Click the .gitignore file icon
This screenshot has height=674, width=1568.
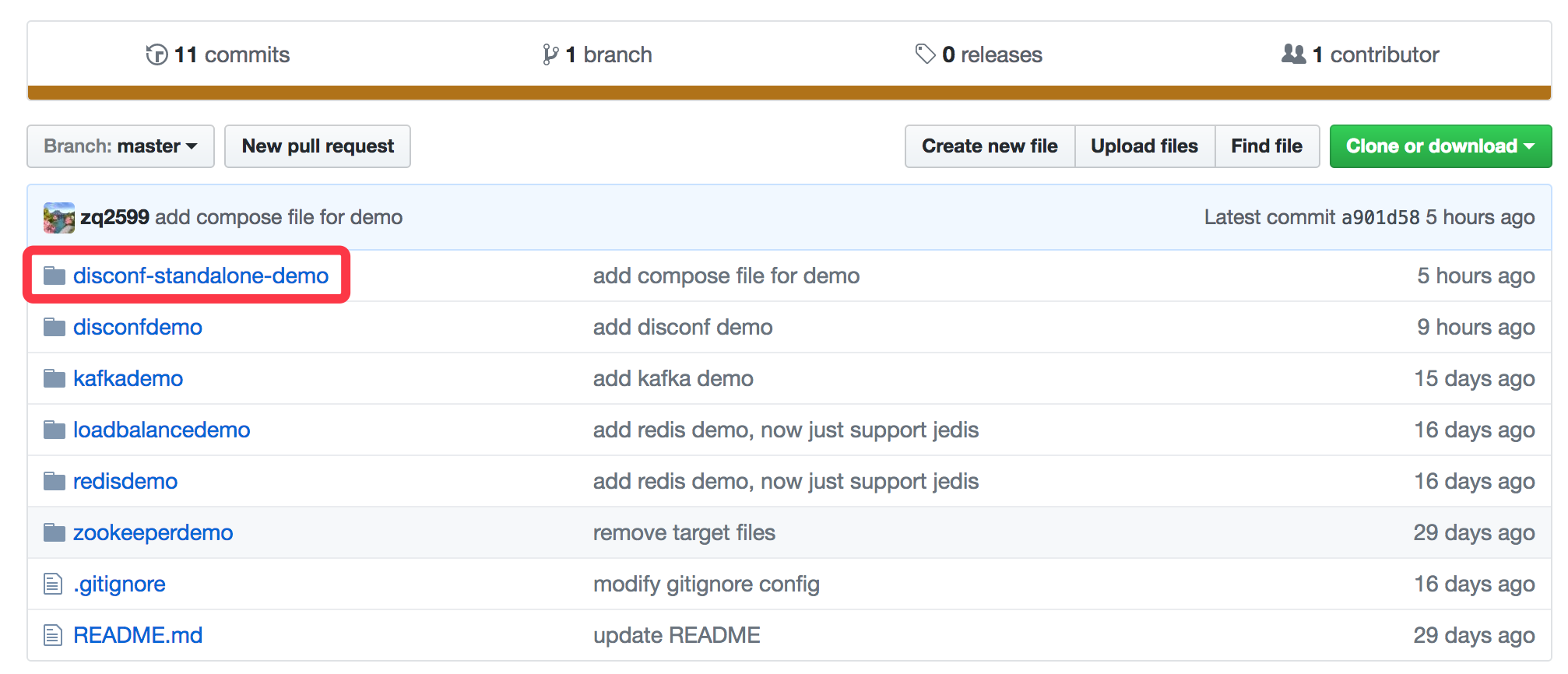[53, 584]
